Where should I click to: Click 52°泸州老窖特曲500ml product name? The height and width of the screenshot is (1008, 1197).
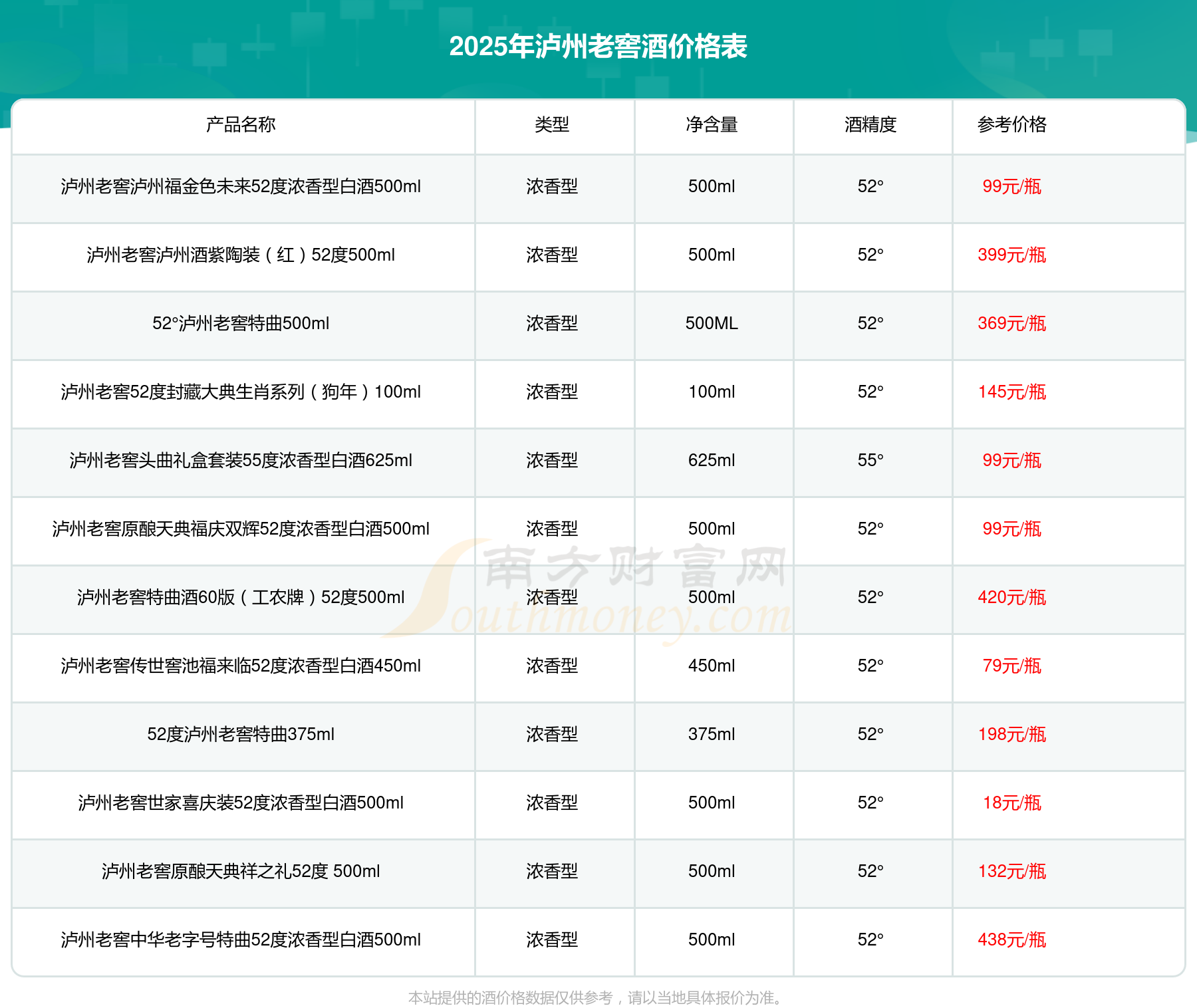pyautogui.click(x=241, y=324)
